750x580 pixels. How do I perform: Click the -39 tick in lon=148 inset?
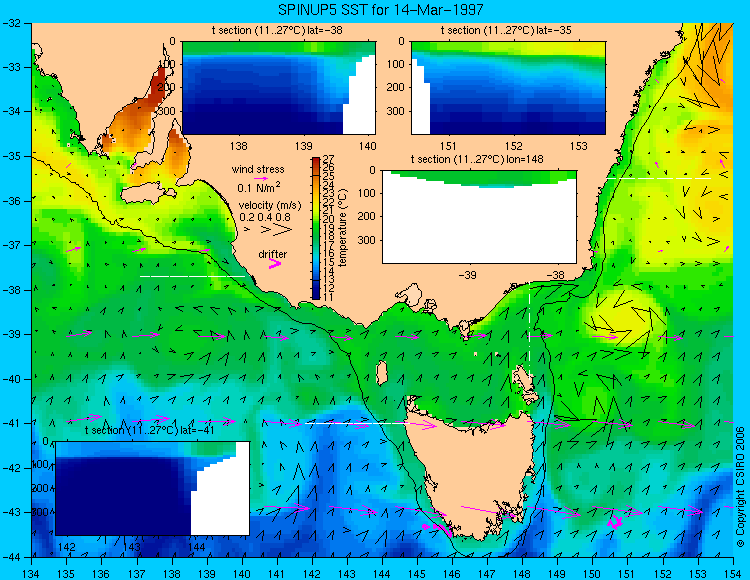click(x=467, y=275)
